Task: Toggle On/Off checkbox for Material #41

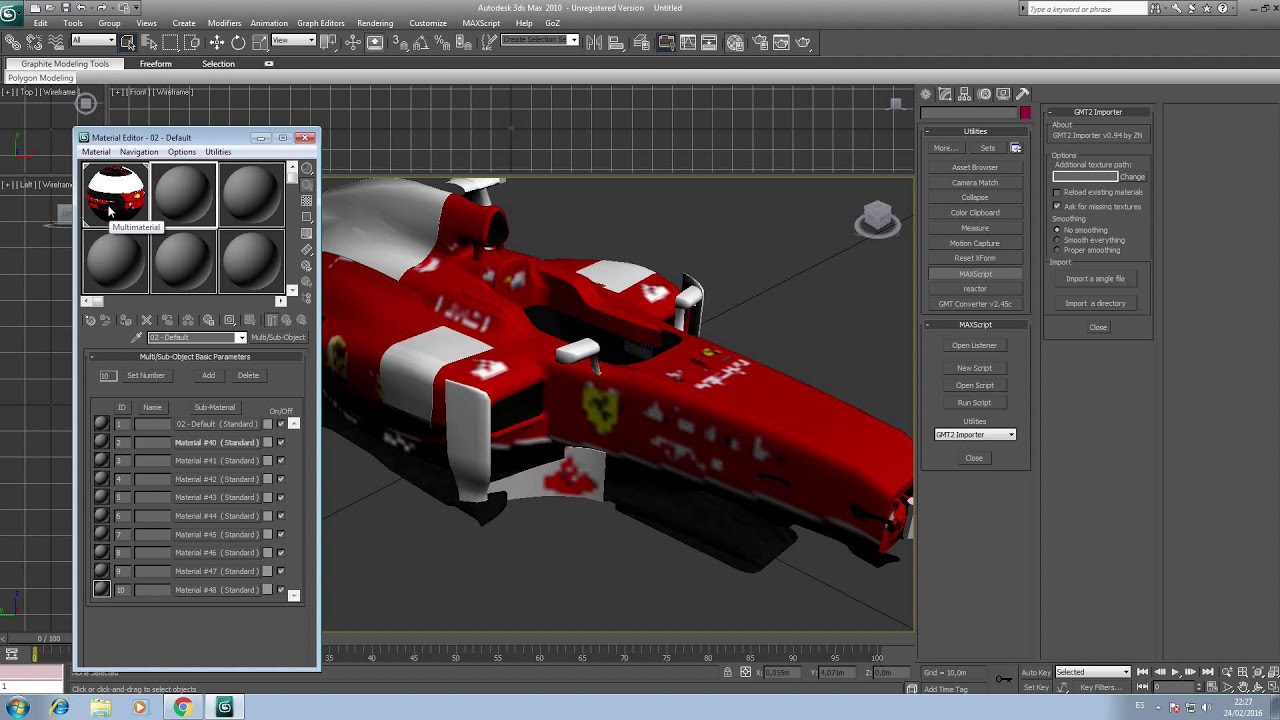Action: coord(281,460)
